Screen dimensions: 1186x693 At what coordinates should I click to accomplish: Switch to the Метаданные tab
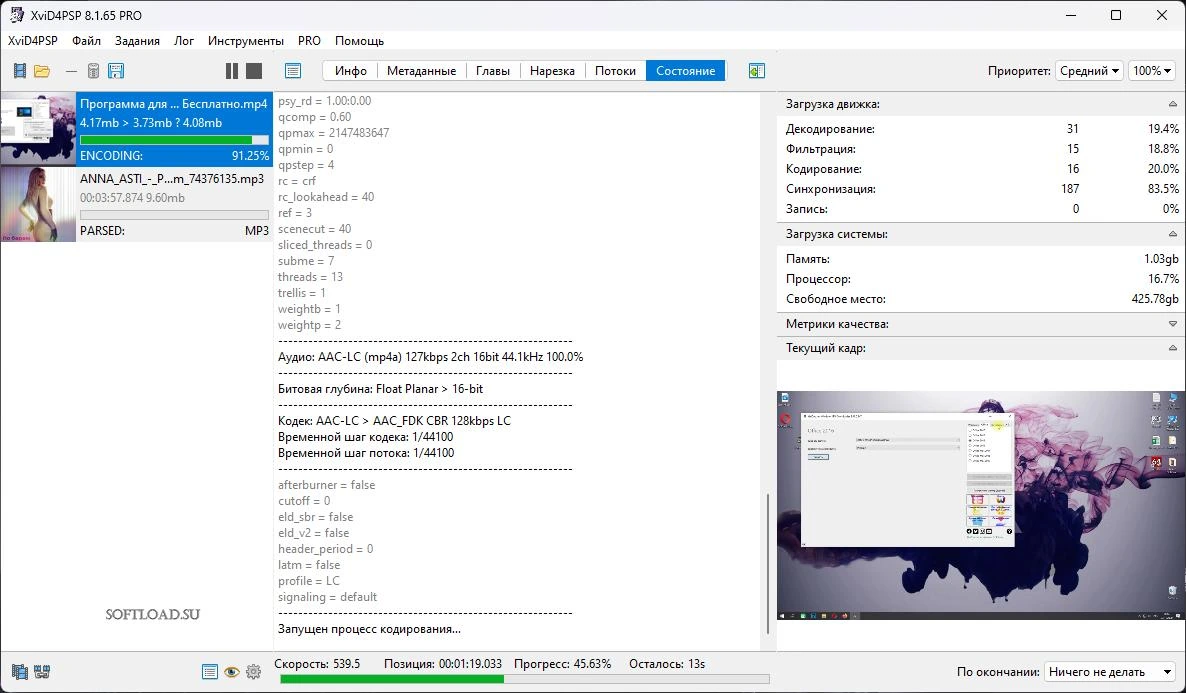click(421, 70)
